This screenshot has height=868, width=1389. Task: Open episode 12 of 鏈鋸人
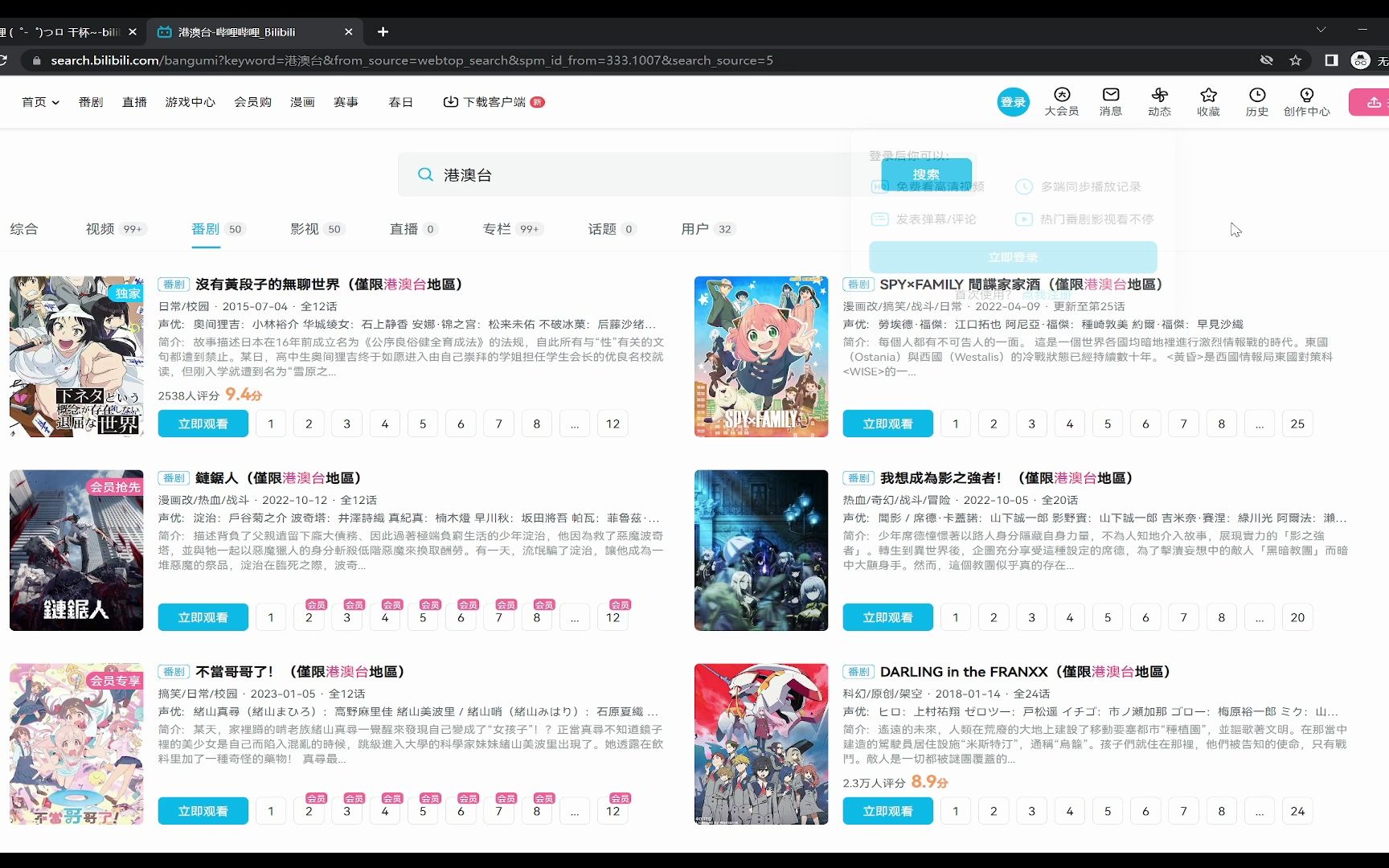tap(613, 617)
